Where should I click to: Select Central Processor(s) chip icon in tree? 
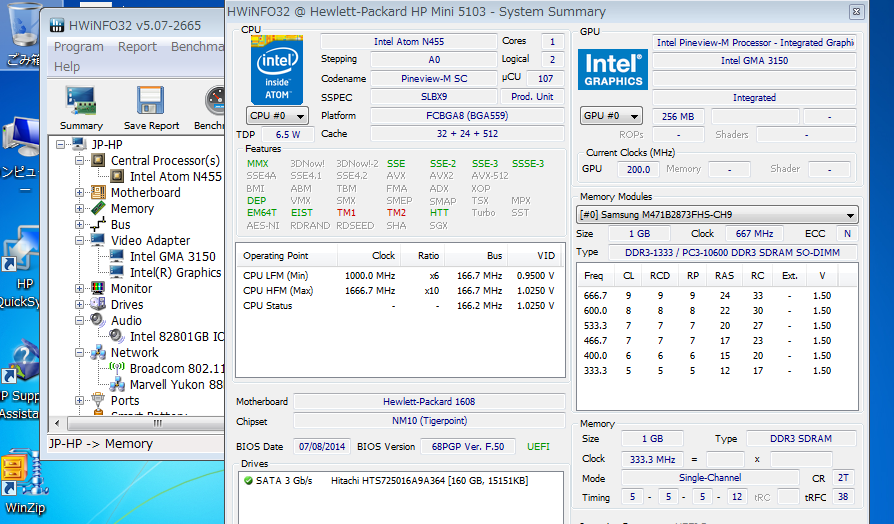click(98, 160)
